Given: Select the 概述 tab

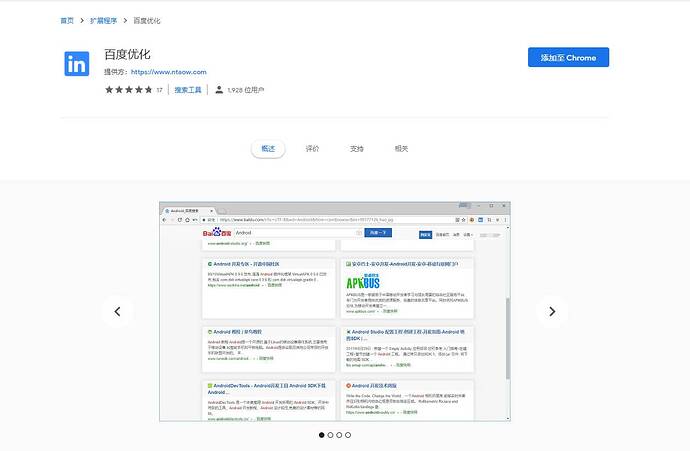Looking at the screenshot, I should [x=268, y=149].
